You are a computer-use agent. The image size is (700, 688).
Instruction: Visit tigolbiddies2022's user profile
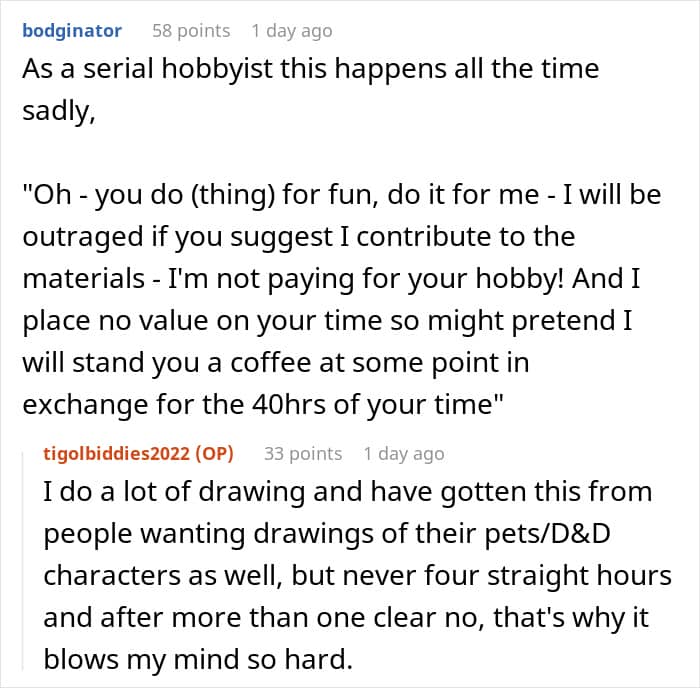(x=117, y=454)
